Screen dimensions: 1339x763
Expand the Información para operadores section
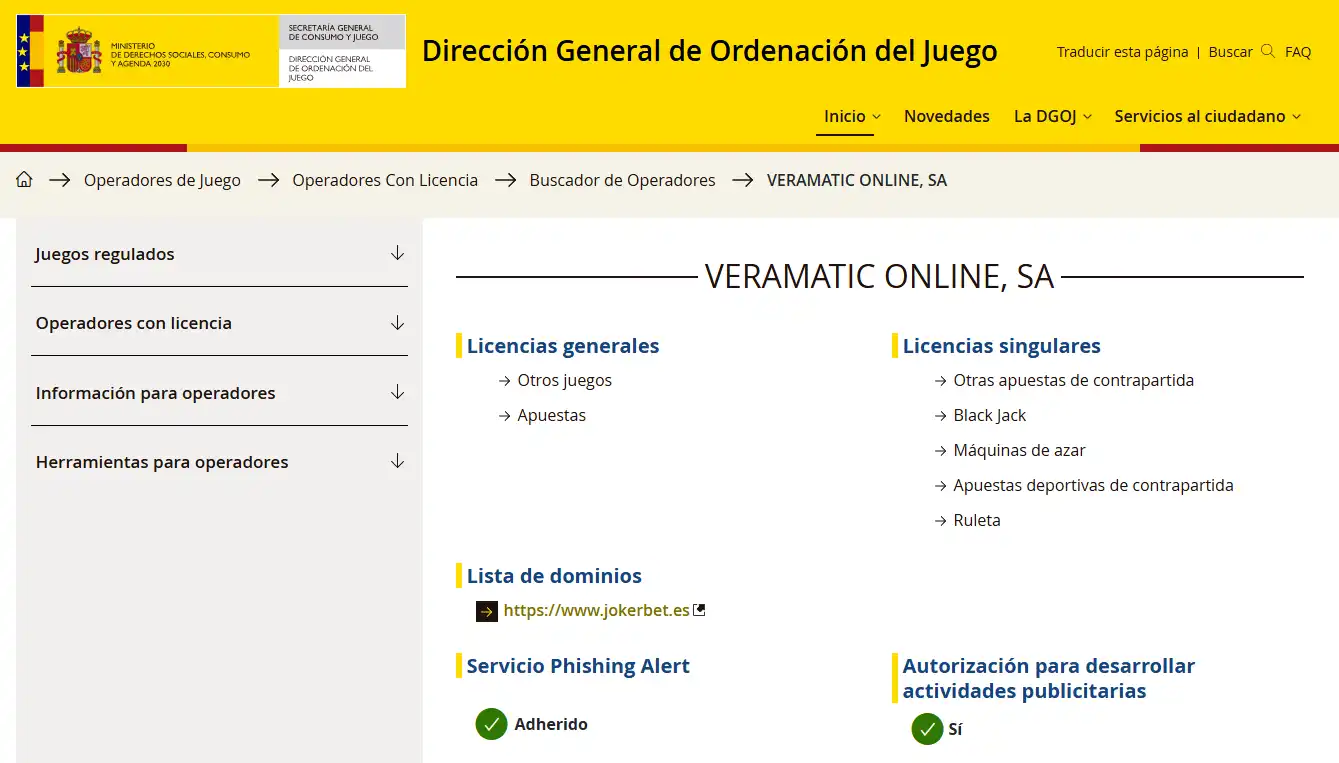[x=219, y=392]
